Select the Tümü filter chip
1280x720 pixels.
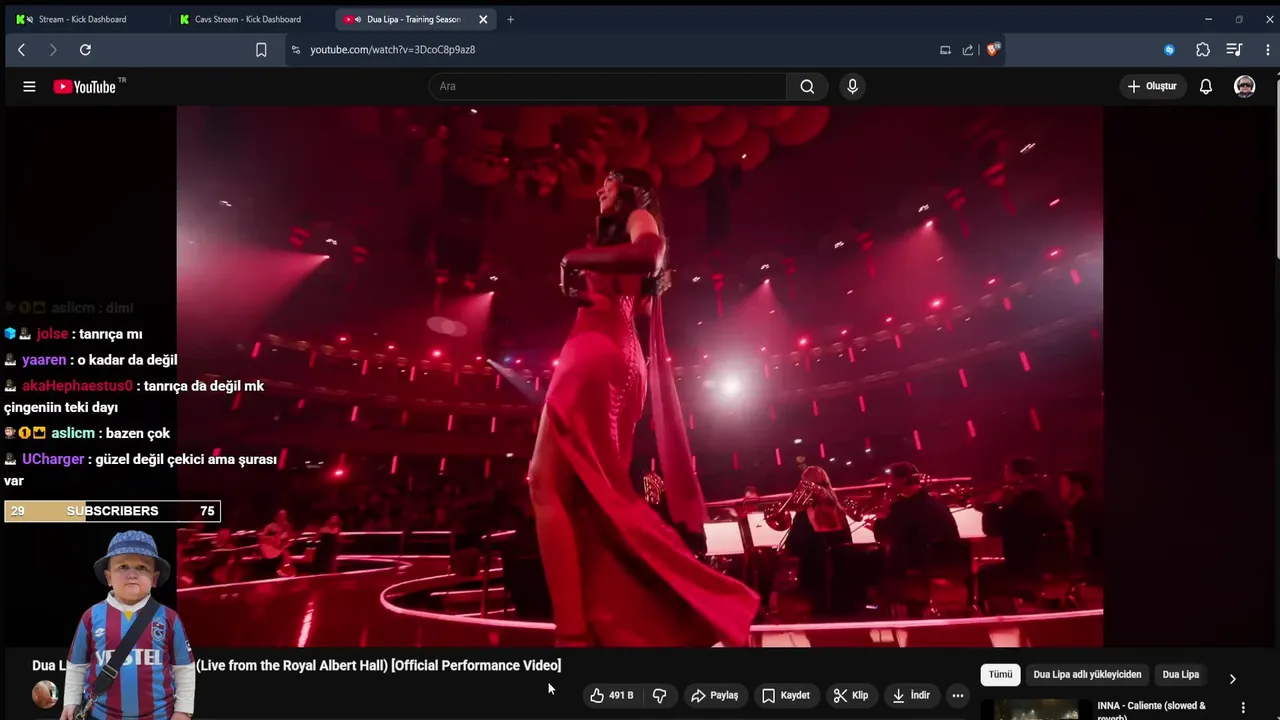pos(1001,674)
